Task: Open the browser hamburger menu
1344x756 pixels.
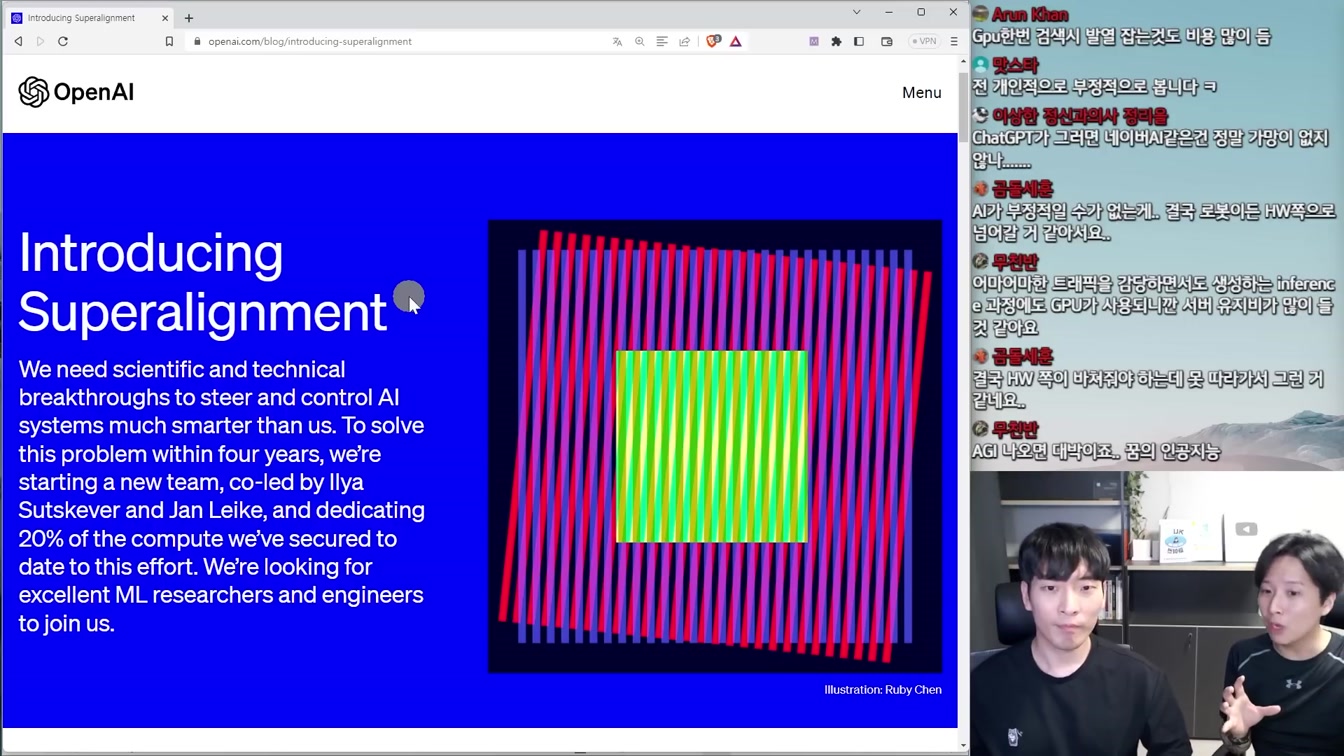Action: pos(954,41)
